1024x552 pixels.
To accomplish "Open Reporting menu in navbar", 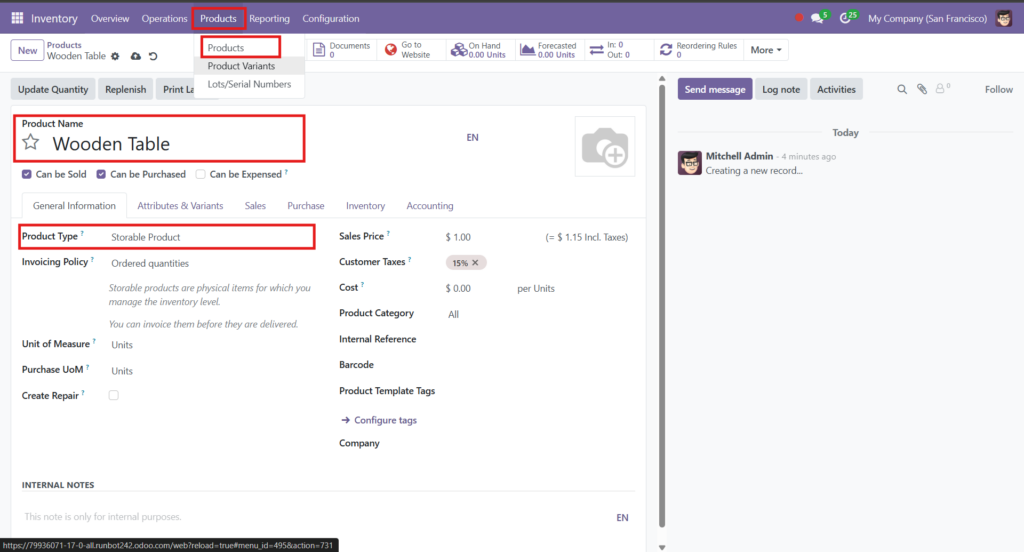I will [x=269, y=18].
